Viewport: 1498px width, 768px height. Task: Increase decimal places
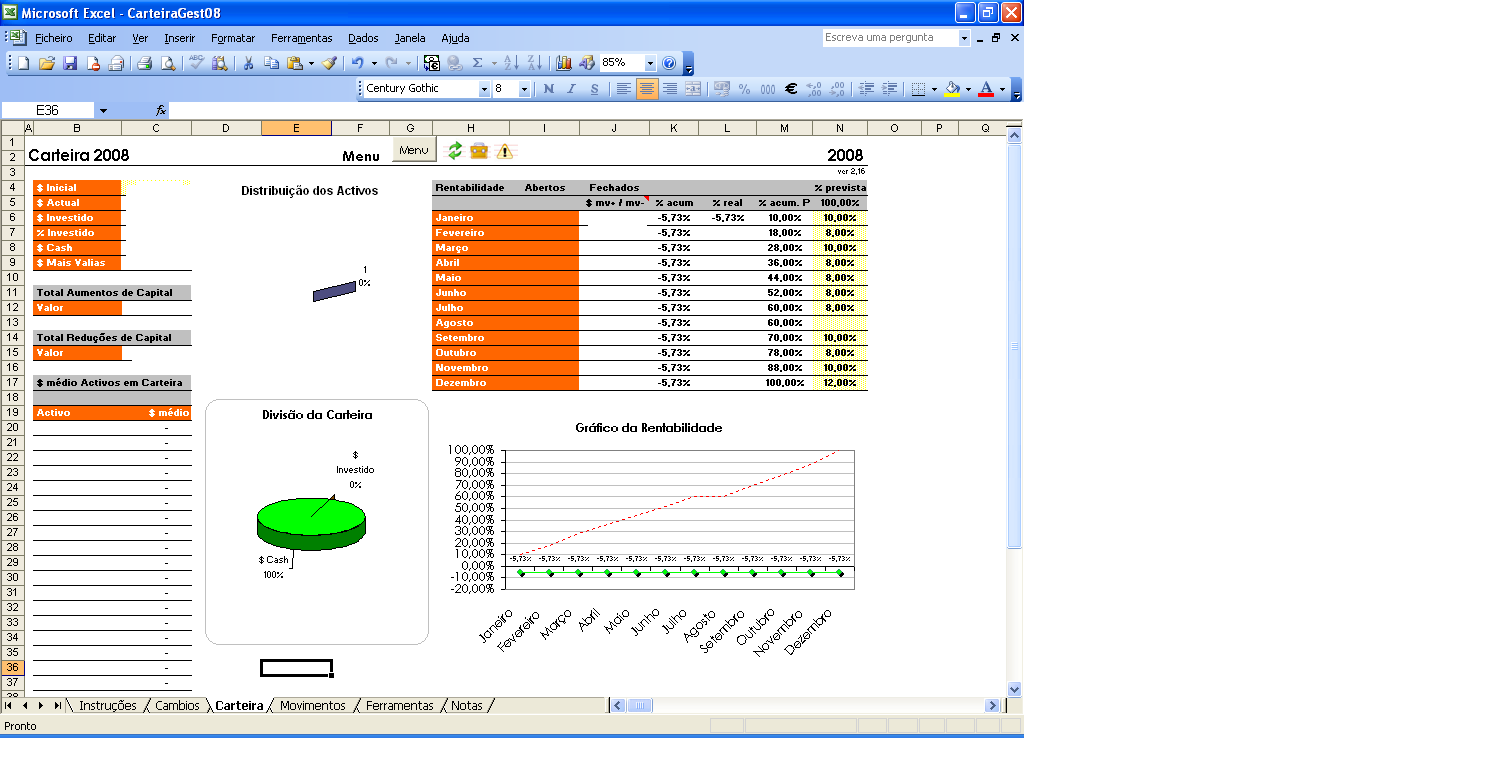813,89
